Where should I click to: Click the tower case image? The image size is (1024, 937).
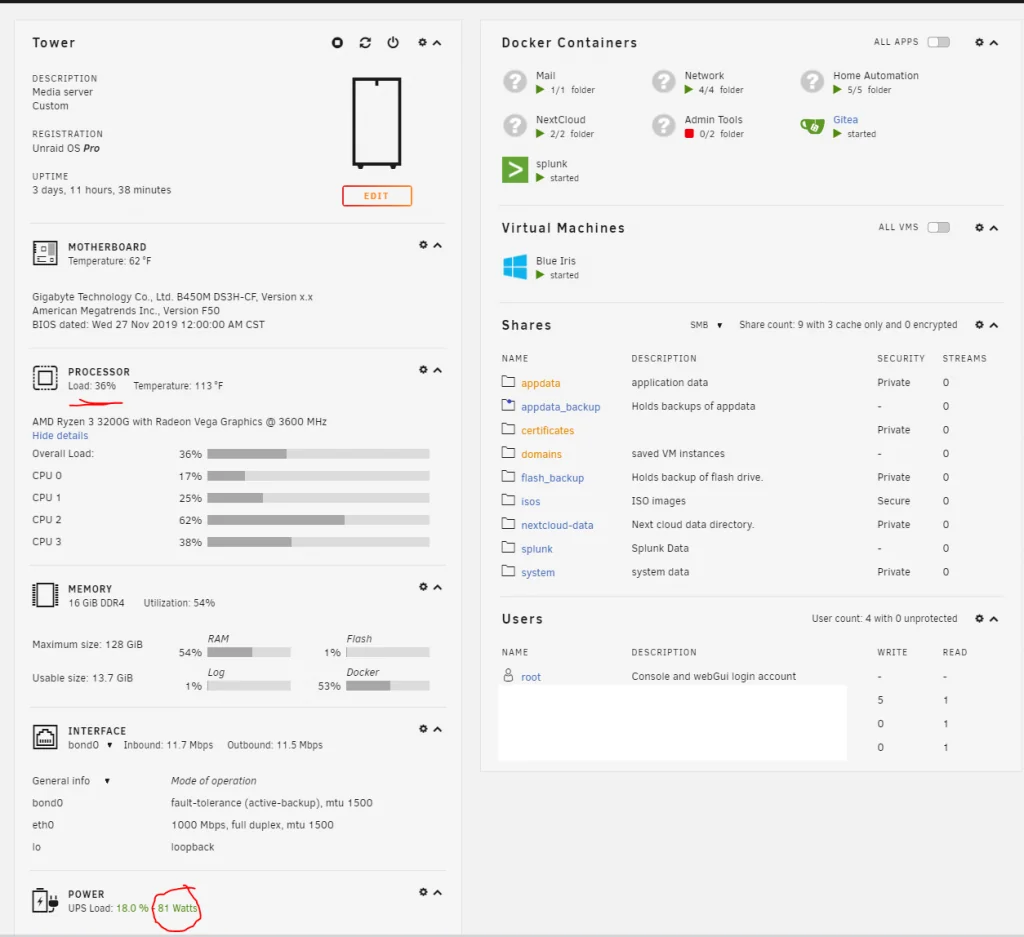377,123
